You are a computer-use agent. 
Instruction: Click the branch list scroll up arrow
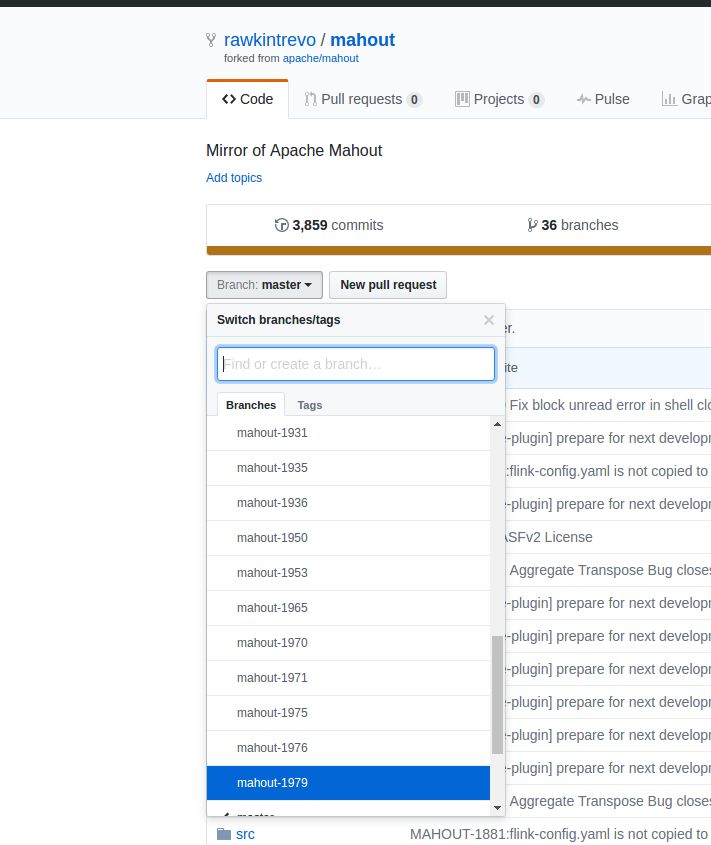tap(497, 425)
